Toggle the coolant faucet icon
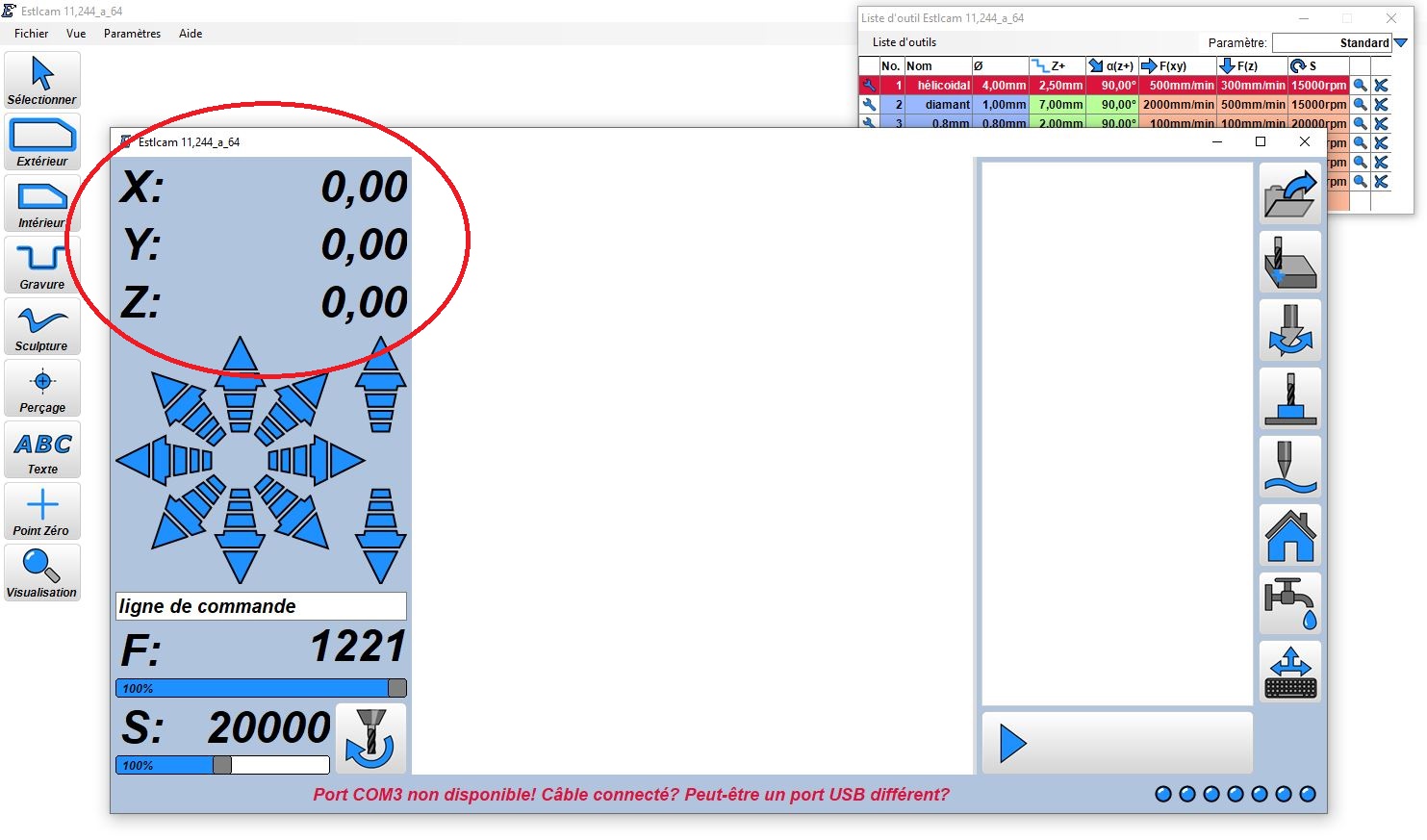The image size is (1427, 840). pos(1290,603)
